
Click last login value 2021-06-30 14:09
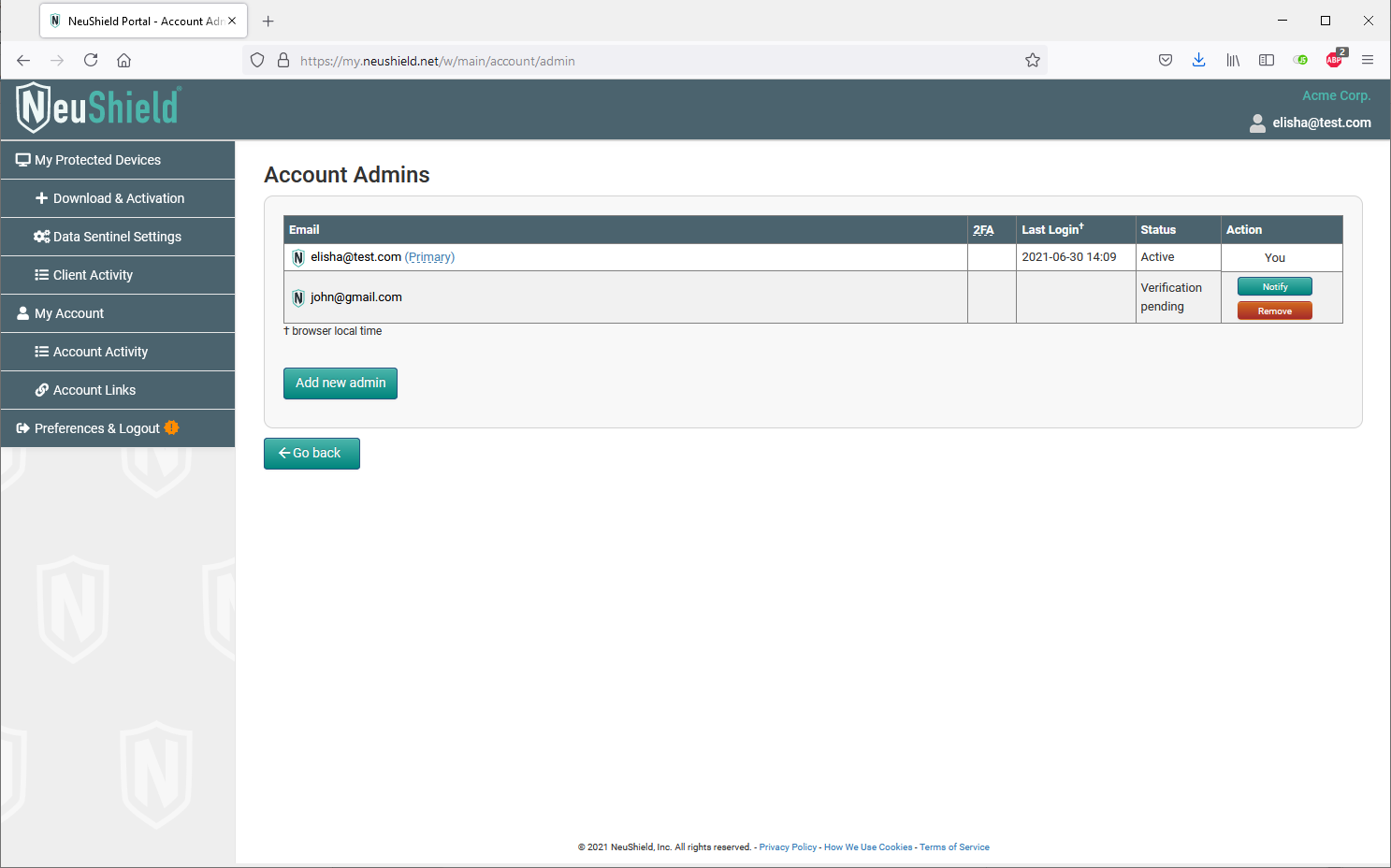pos(1069,257)
